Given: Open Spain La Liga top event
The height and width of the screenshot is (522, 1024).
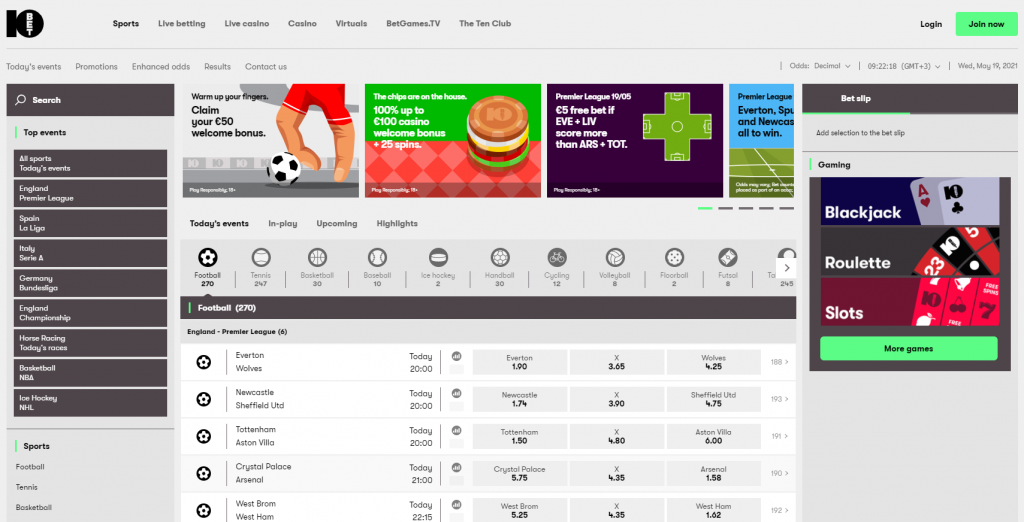Looking at the screenshot, I should point(90,223).
